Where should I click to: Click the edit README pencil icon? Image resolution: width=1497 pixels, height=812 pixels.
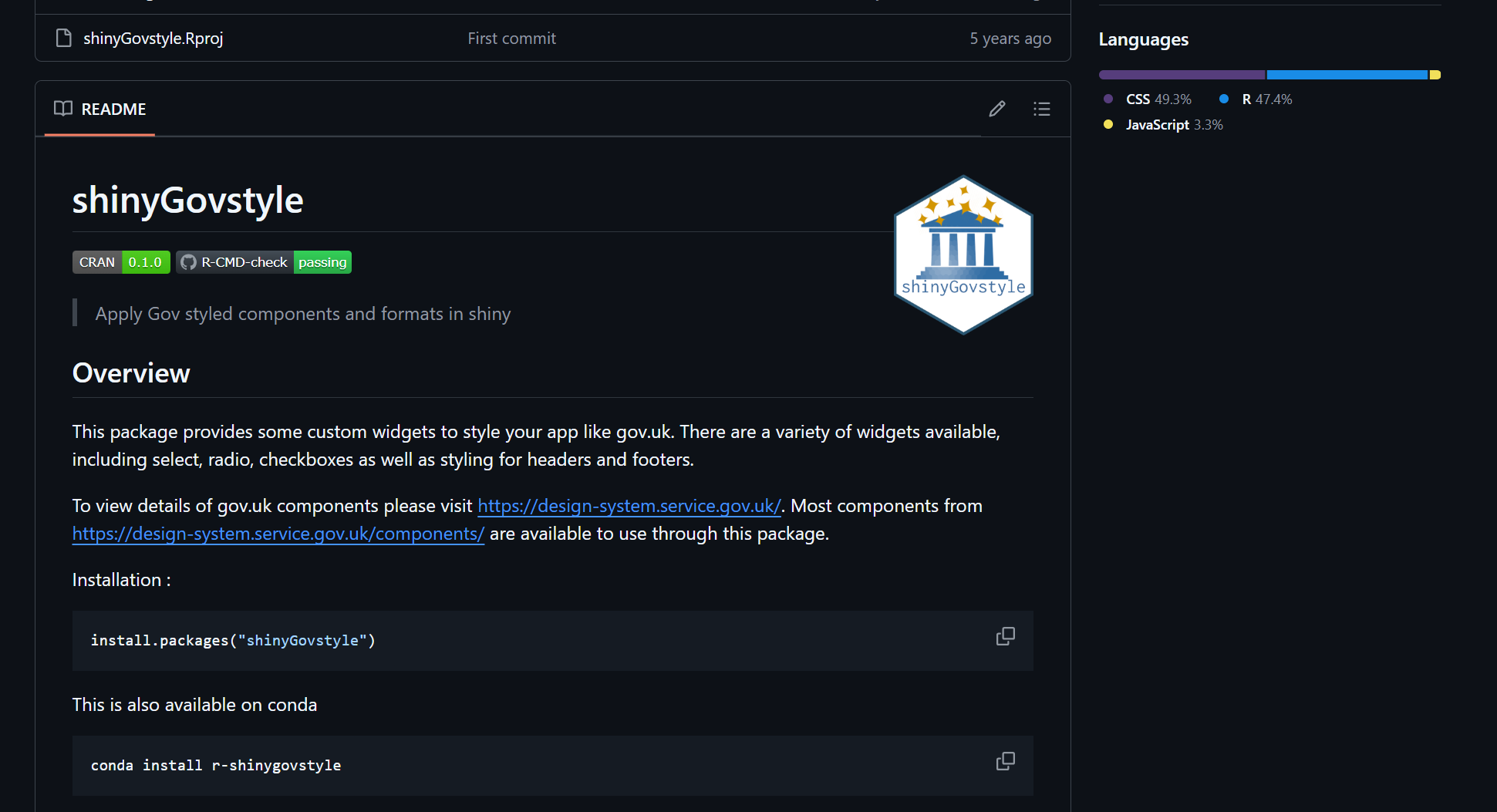(x=996, y=109)
